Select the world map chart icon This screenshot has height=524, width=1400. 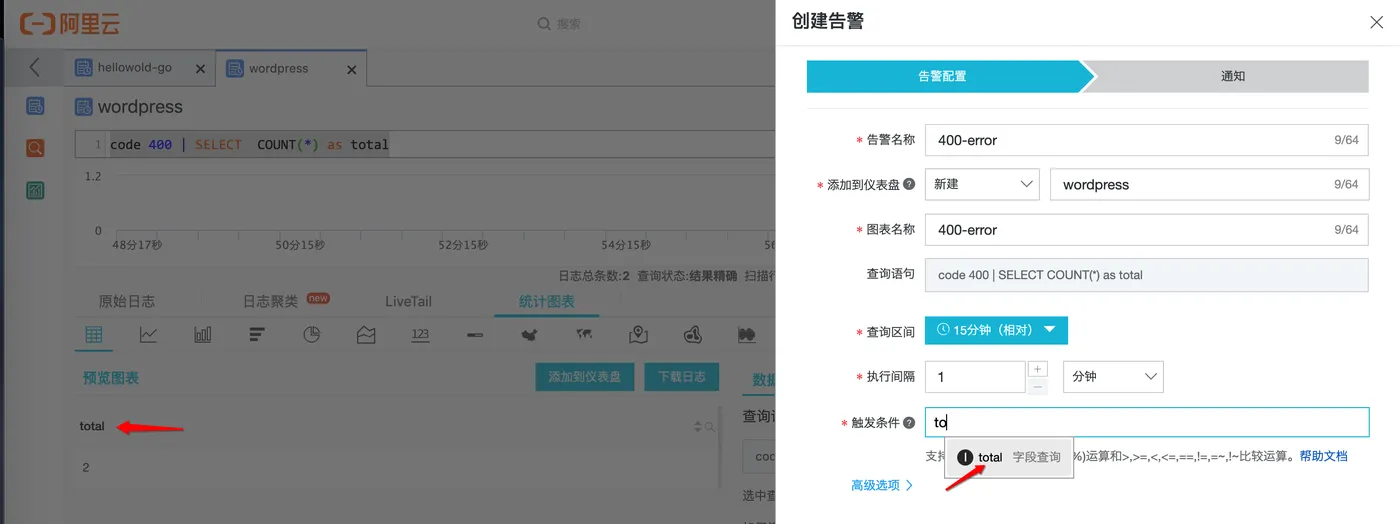click(584, 335)
